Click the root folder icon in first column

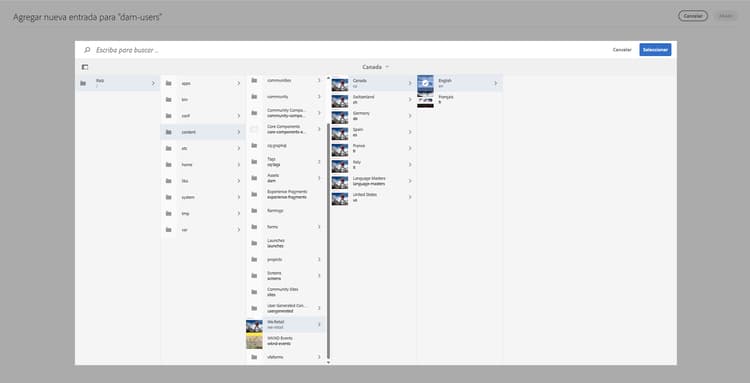[x=83, y=83]
